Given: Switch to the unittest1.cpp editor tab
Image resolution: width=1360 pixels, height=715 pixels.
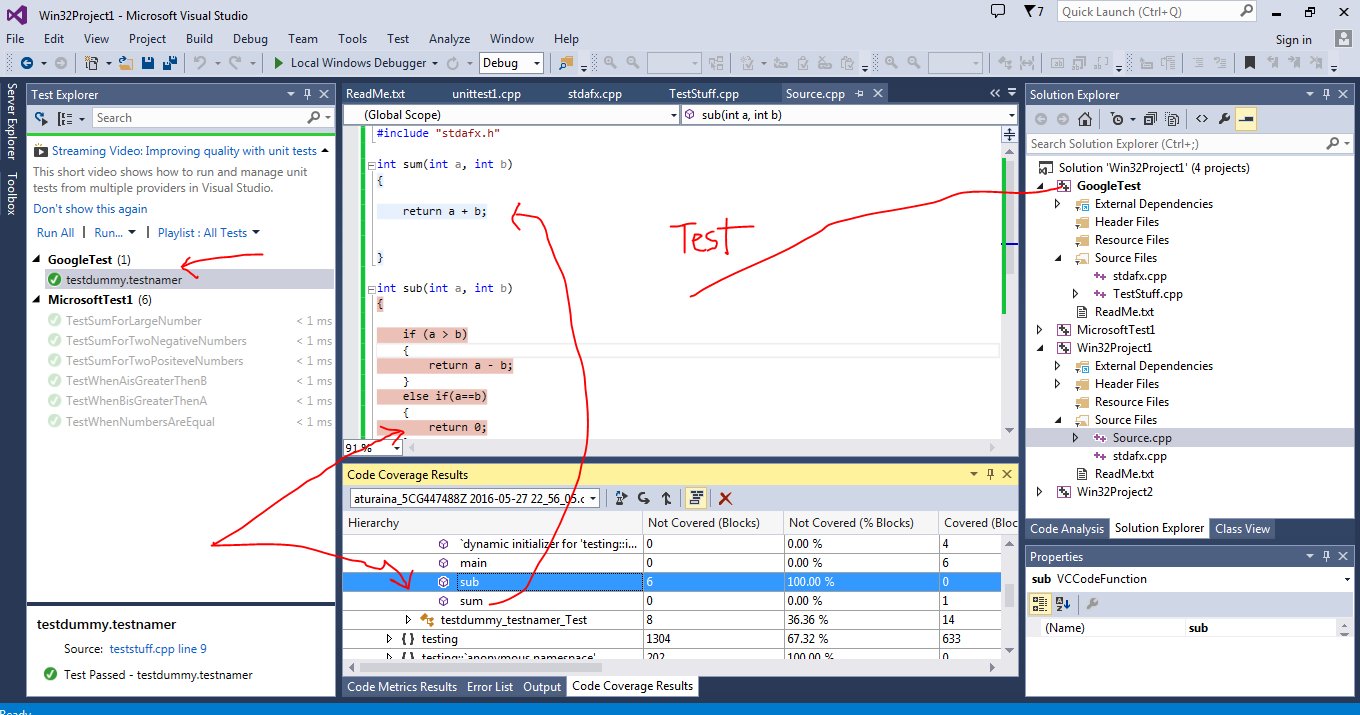Looking at the screenshot, I should tap(486, 94).
